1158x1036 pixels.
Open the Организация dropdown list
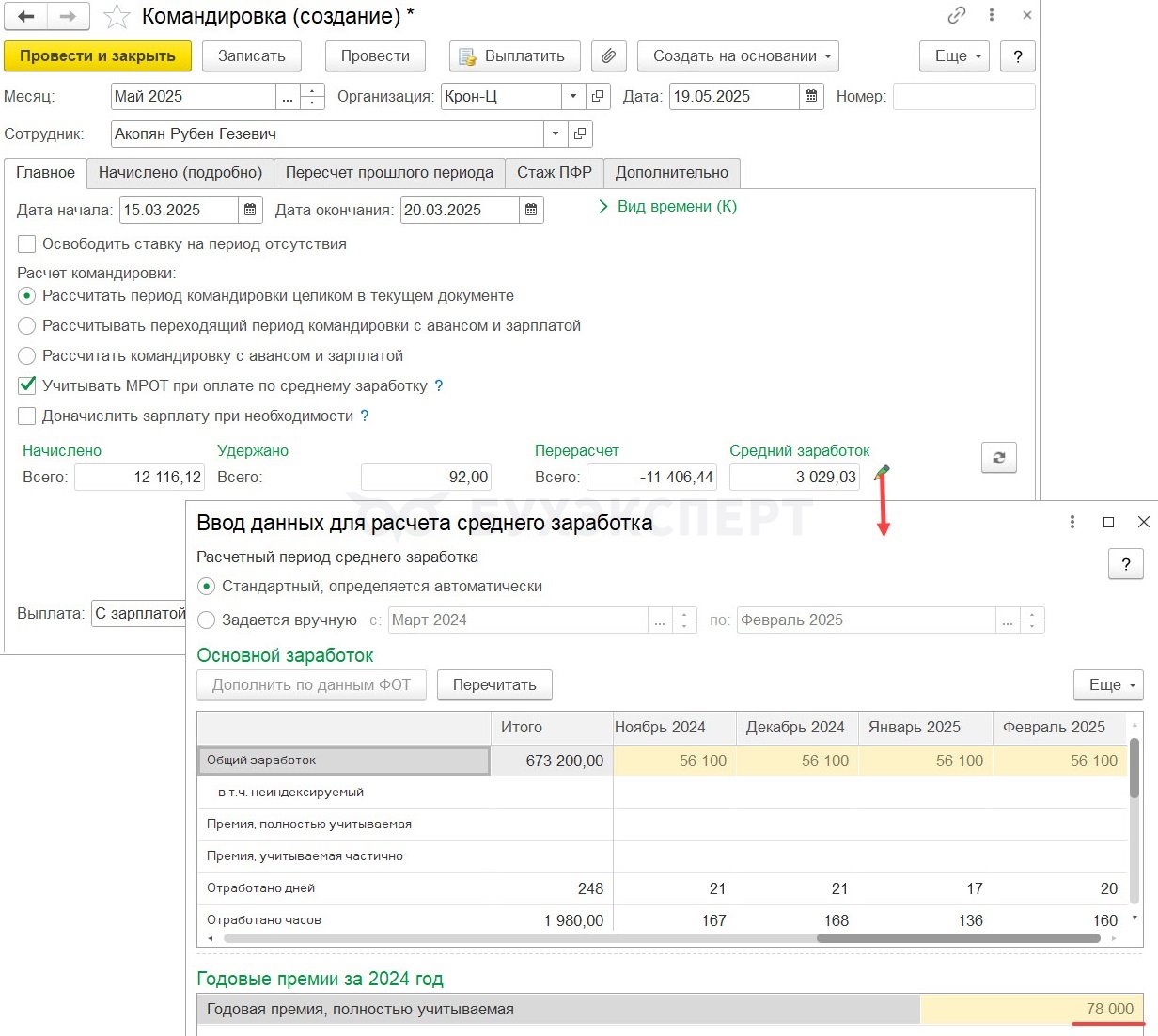(573, 97)
